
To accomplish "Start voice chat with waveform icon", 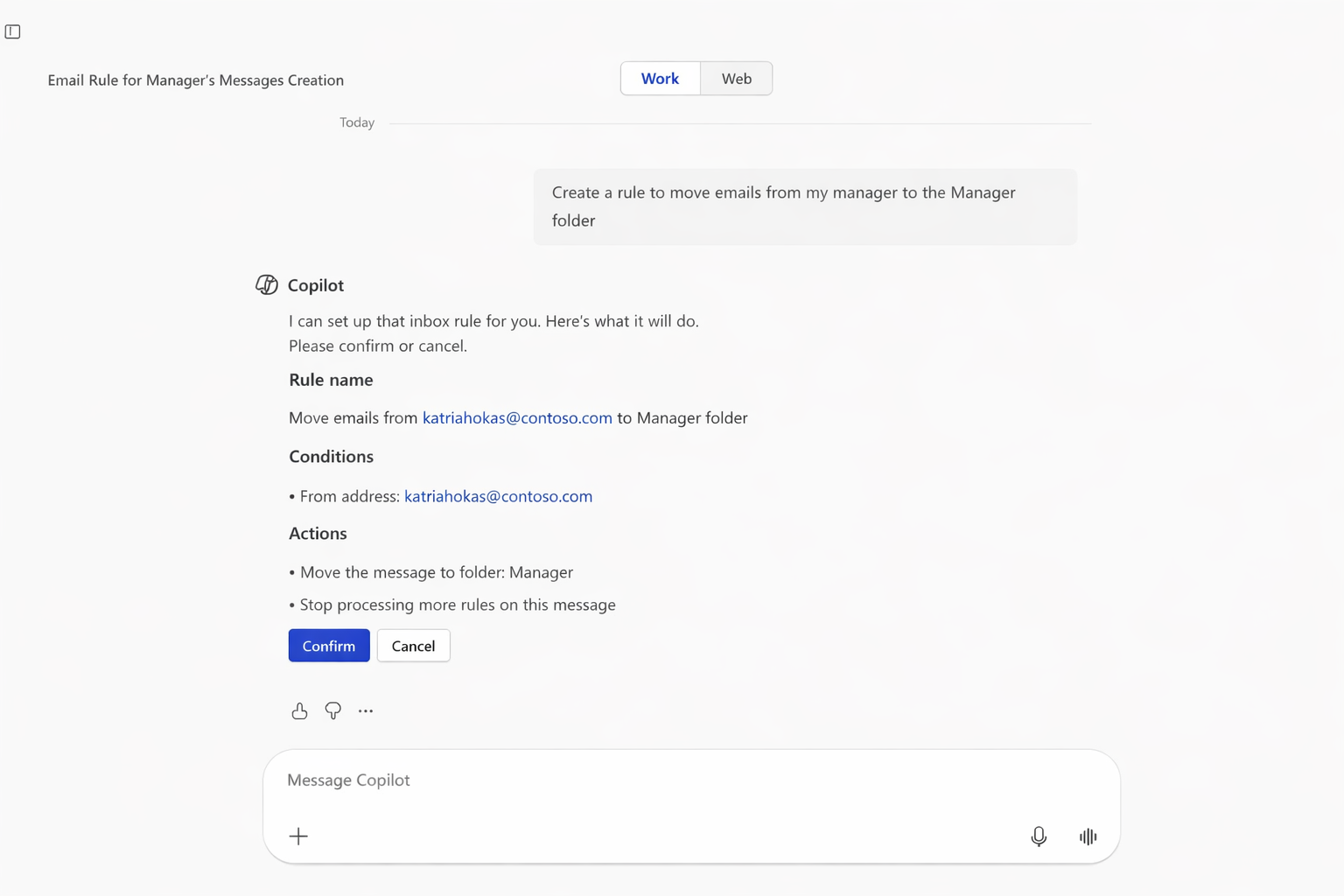I will (1088, 836).
